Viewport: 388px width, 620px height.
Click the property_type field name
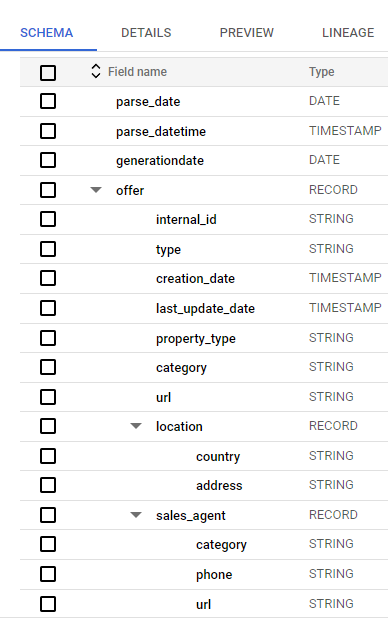point(196,338)
